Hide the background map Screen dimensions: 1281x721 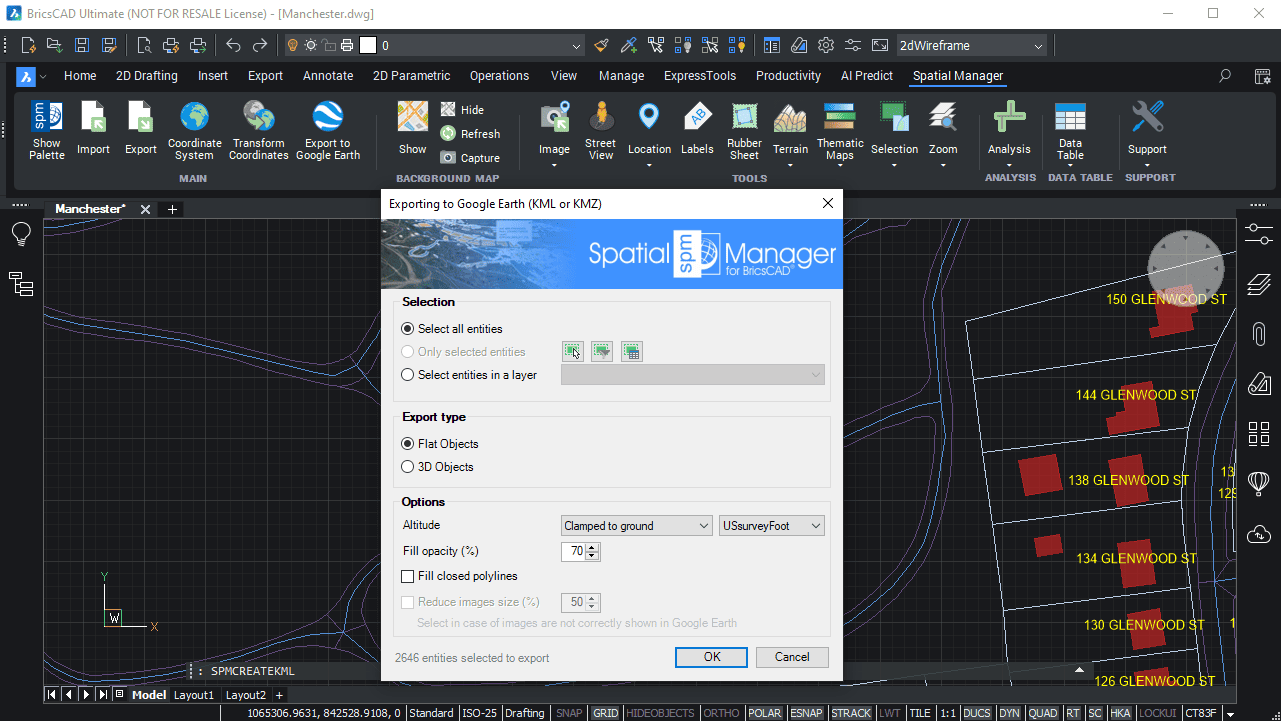[x=462, y=110]
